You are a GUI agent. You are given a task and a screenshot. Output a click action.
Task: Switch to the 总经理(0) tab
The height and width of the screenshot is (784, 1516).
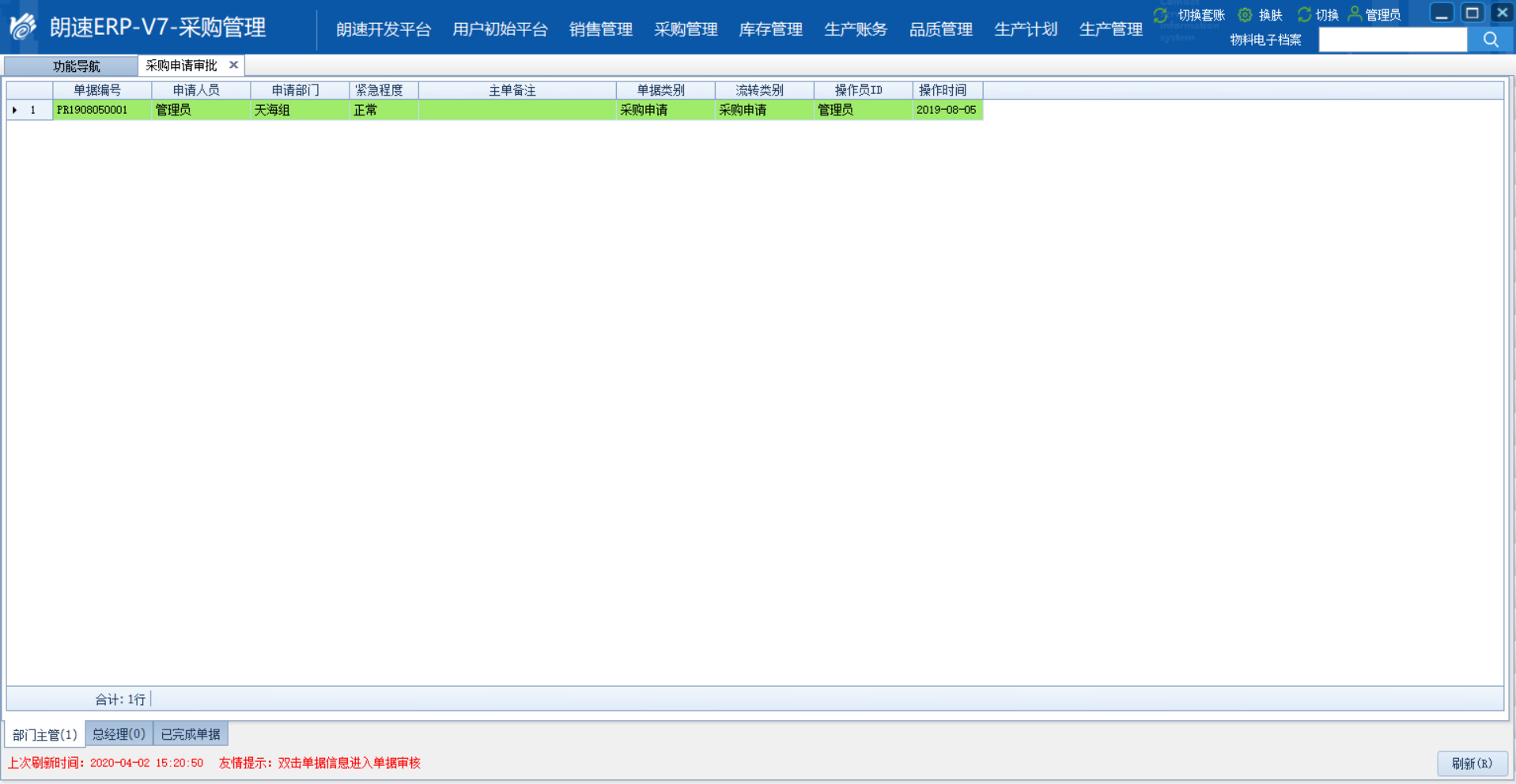pyautogui.click(x=119, y=733)
